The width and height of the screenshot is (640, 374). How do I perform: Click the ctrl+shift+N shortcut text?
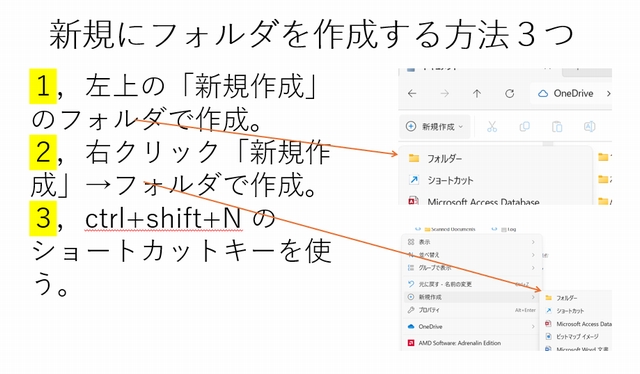coord(163,218)
